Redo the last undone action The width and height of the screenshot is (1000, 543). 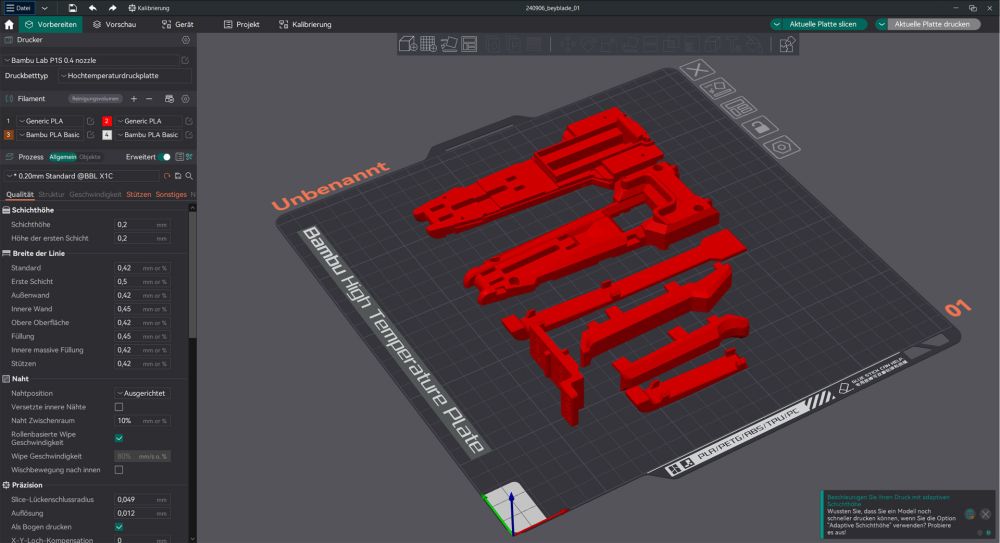point(112,8)
